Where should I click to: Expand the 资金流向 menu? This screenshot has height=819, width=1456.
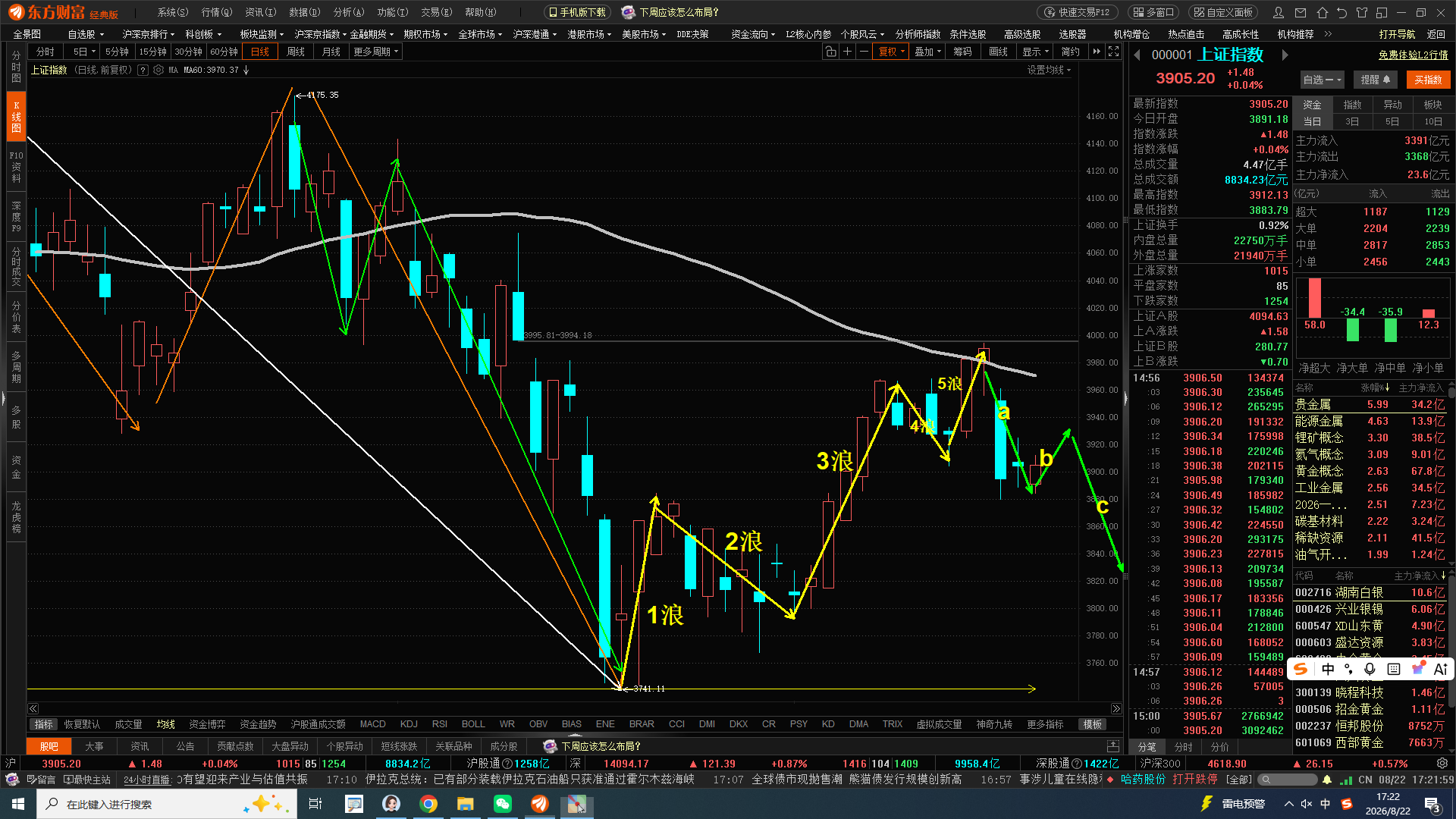click(x=753, y=34)
